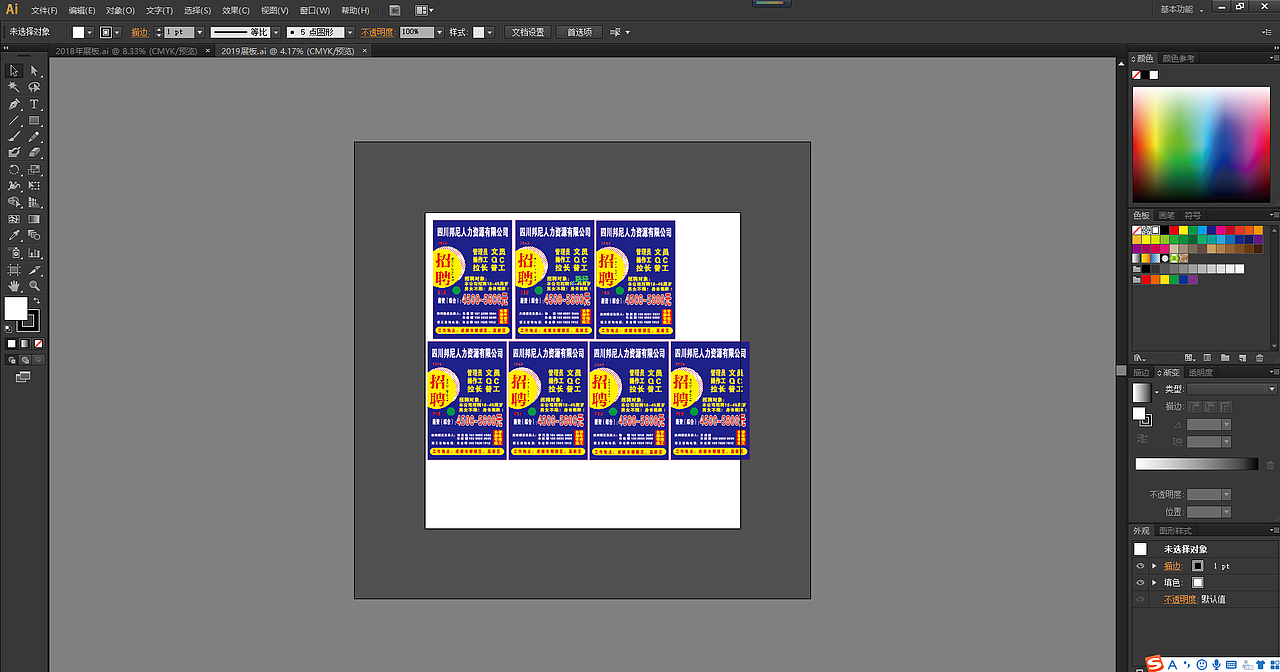
Task: Toggle visibility eye of 描边 appearance row
Action: pyautogui.click(x=1140, y=566)
